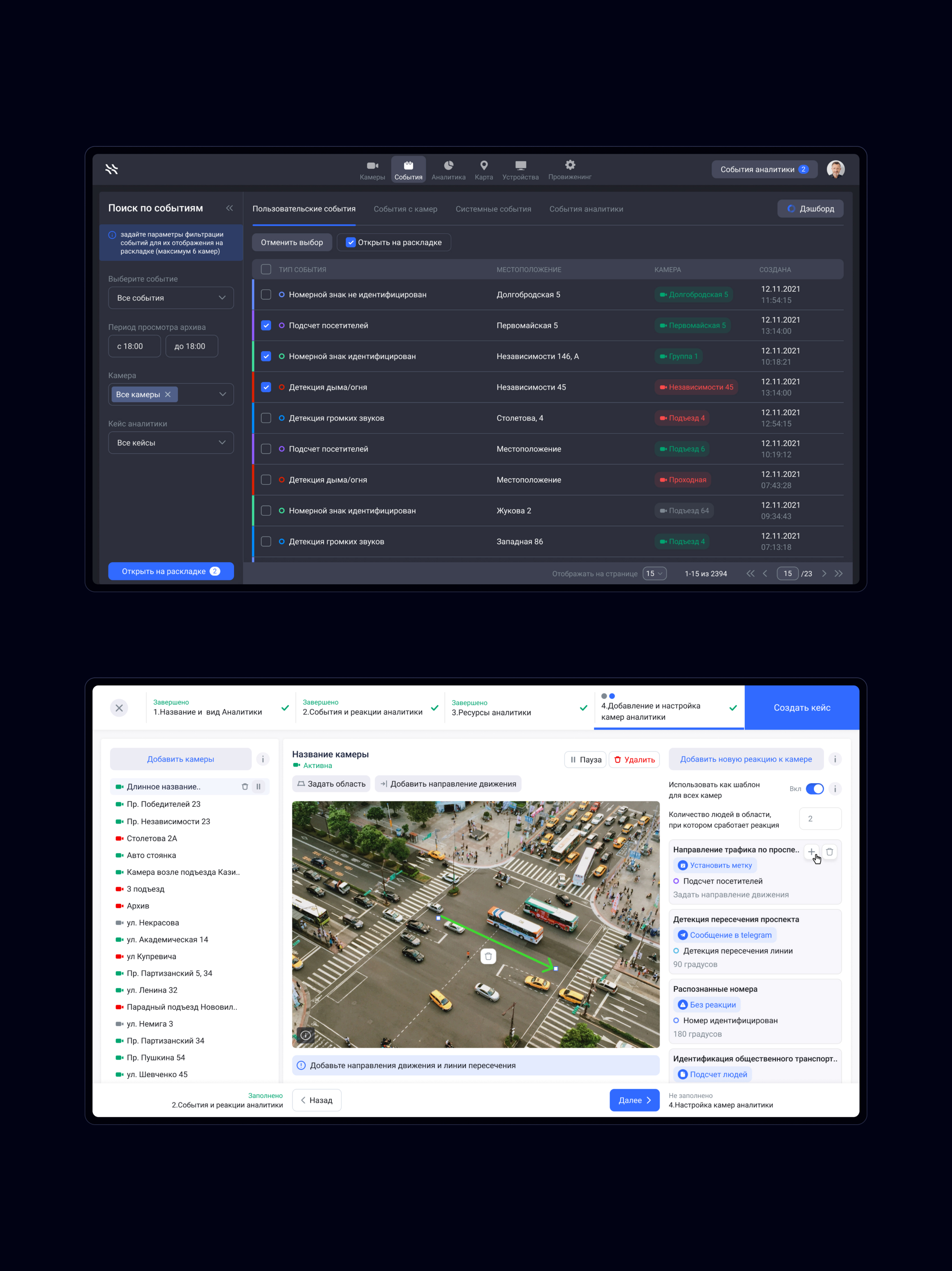Collapse the event search sidebar

pos(229,208)
